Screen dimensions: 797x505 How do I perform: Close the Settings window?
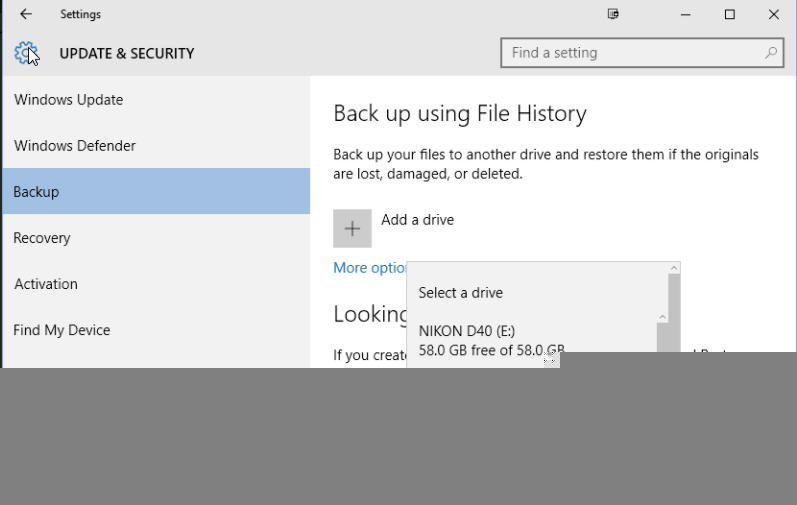(774, 14)
